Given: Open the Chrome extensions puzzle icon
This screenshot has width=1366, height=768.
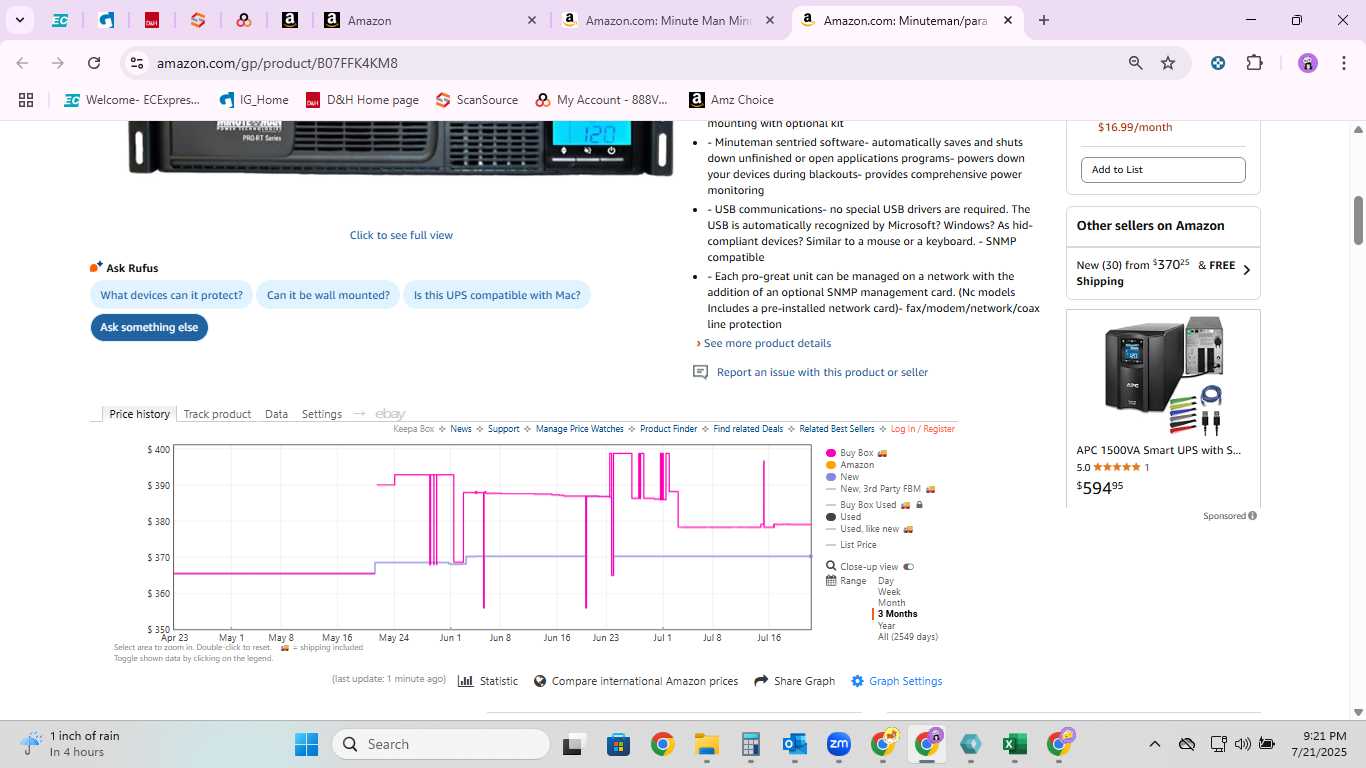Looking at the screenshot, I should coord(1254,63).
